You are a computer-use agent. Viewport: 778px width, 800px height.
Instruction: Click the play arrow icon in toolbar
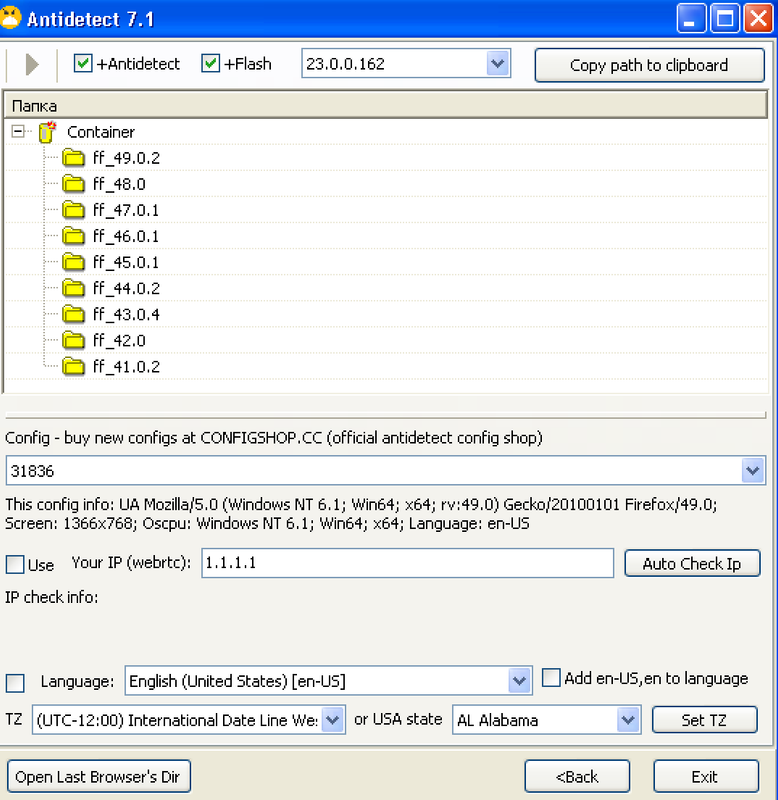pyautogui.click(x=31, y=65)
